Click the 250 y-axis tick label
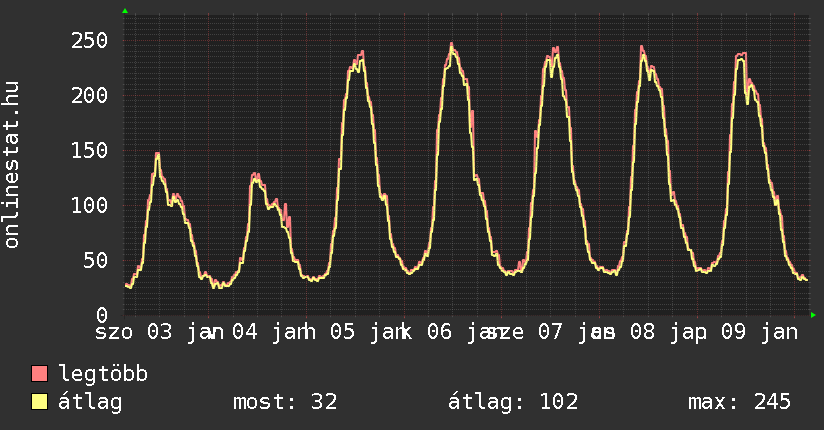 click(x=89, y=40)
